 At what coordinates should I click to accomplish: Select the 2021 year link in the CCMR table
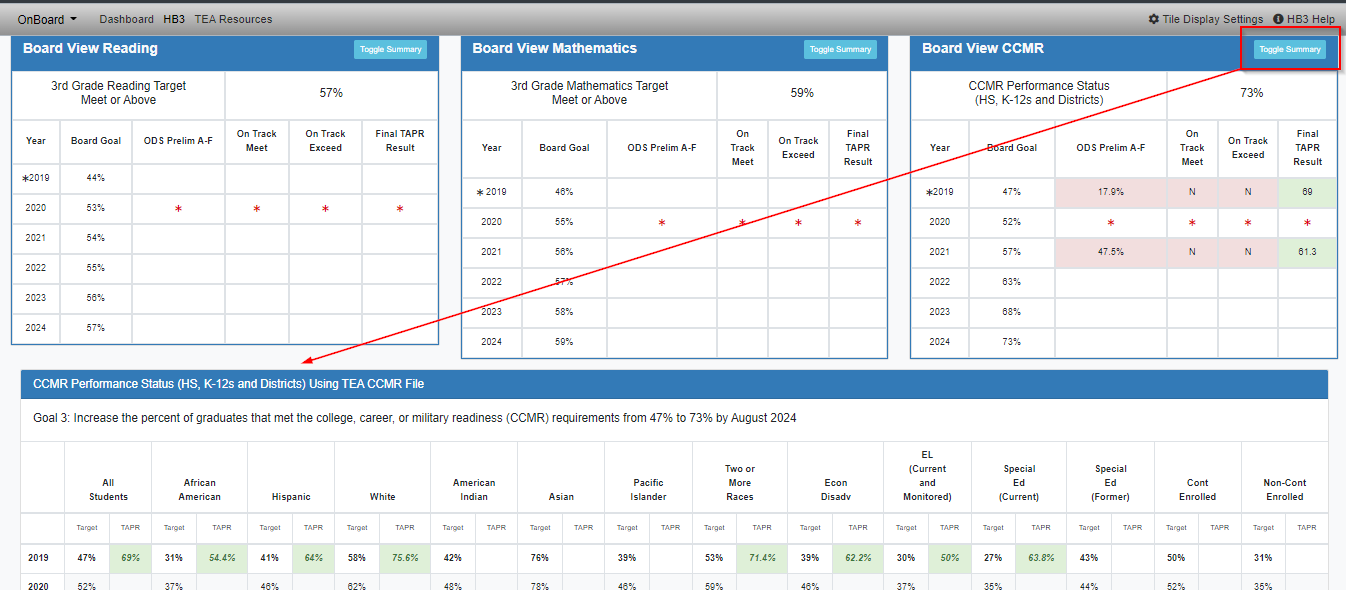[940, 252]
